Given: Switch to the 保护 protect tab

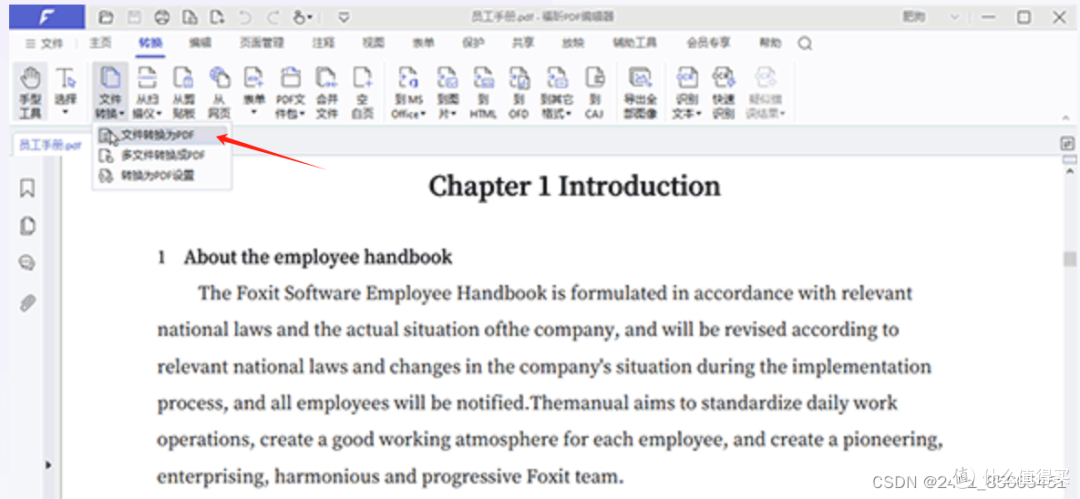Looking at the screenshot, I should pos(473,43).
